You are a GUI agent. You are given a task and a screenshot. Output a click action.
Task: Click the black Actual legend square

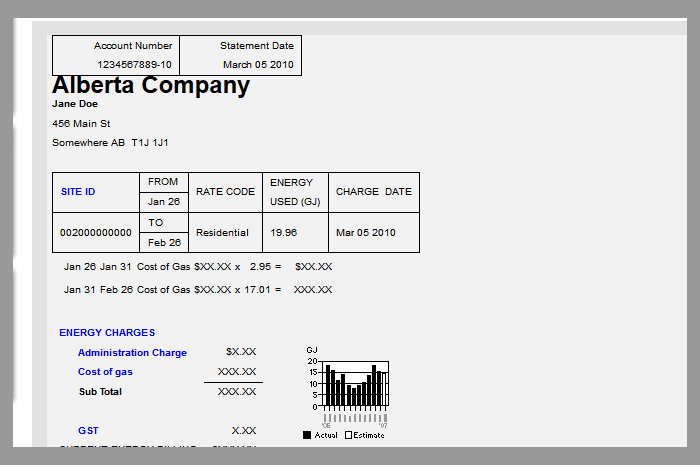tap(307, 435)
